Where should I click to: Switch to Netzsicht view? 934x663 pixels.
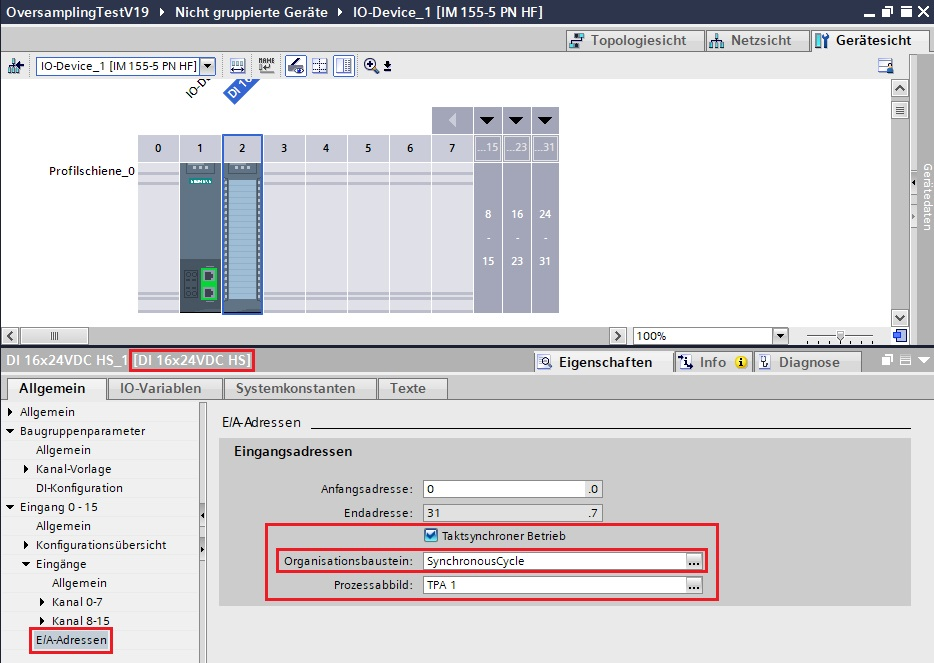click(756, 41)
